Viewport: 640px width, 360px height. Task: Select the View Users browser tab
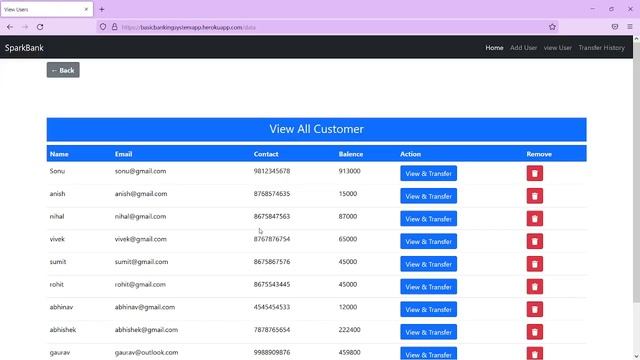point(47,9)
